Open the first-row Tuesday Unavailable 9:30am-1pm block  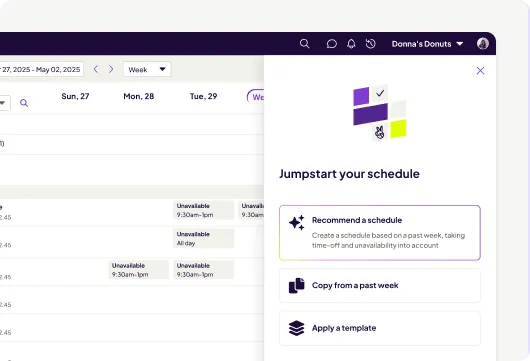click(203, 210)
